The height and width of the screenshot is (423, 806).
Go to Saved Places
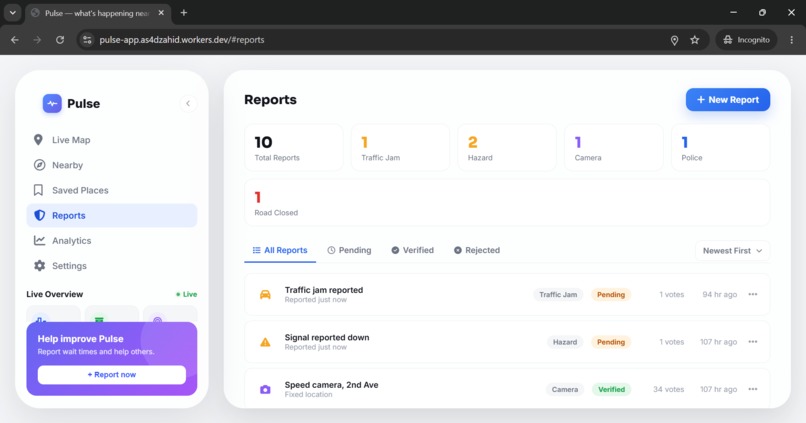112,190
